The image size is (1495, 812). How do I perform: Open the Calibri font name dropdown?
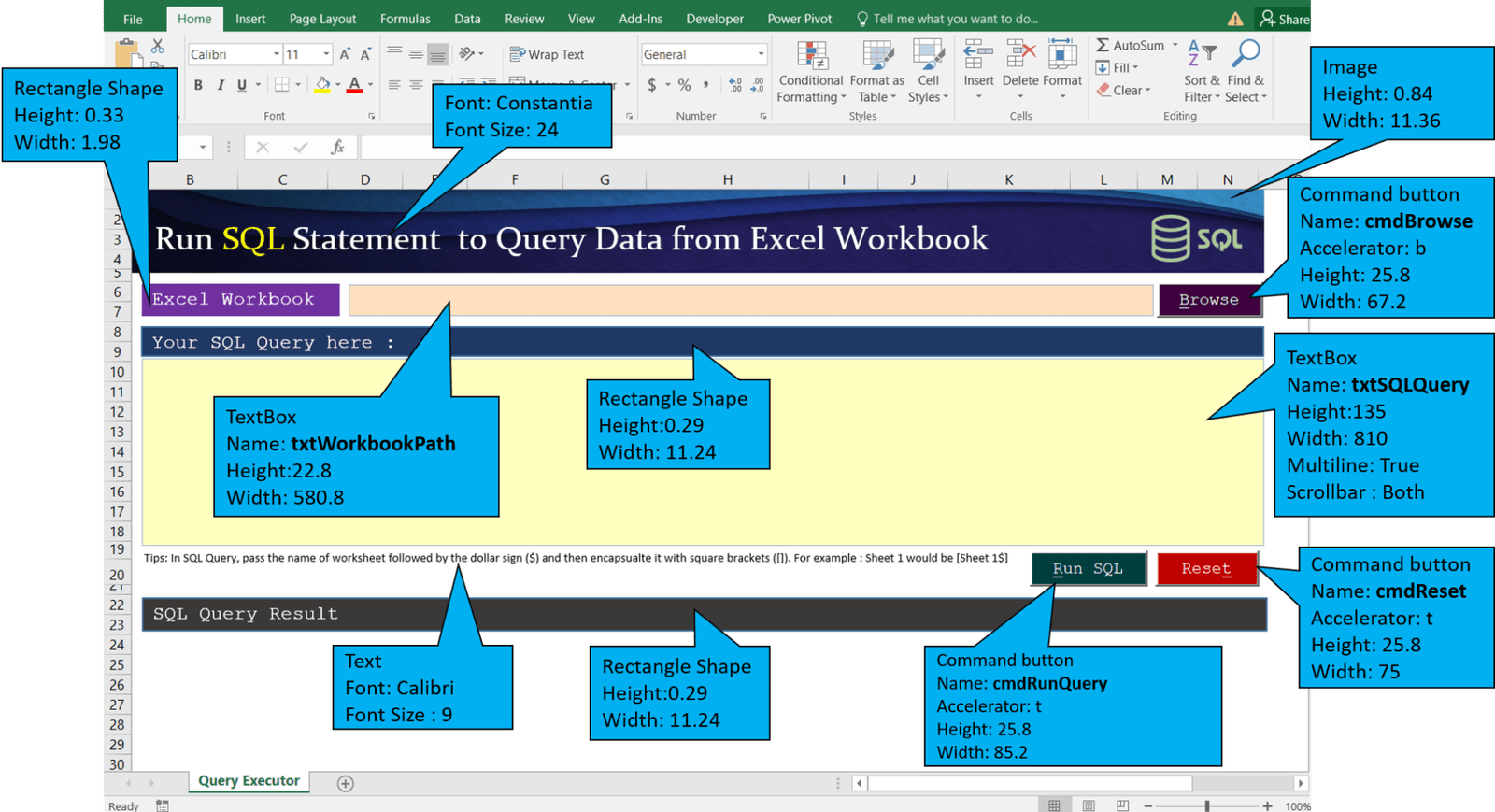click(x=277, y=55)
